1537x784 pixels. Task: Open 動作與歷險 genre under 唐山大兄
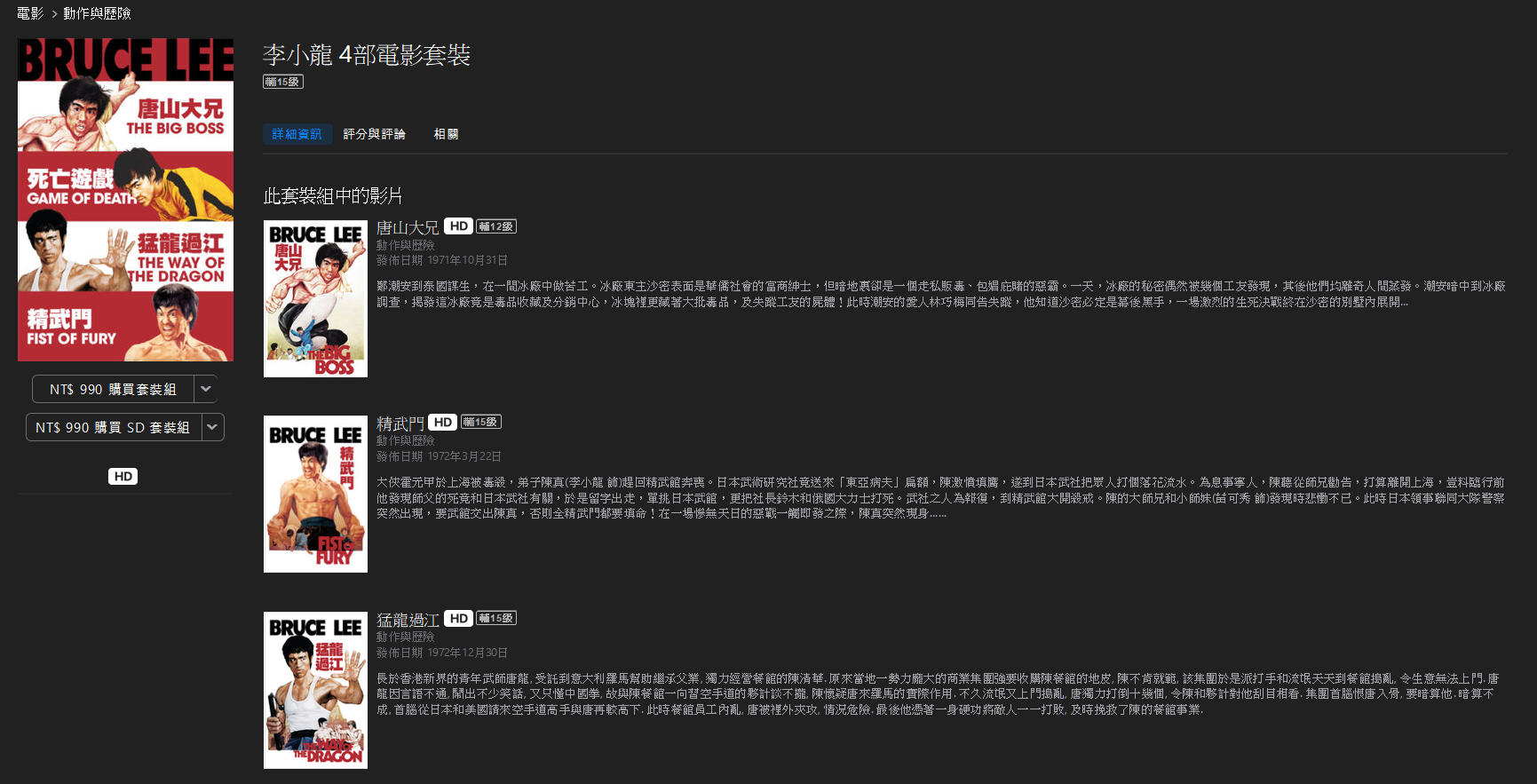click(405, 245)
